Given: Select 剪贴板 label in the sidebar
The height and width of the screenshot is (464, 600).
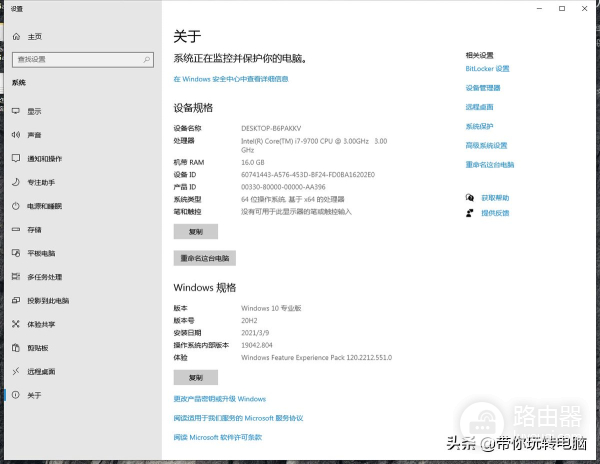Looking at the screenshot, I should click(38, 348).
